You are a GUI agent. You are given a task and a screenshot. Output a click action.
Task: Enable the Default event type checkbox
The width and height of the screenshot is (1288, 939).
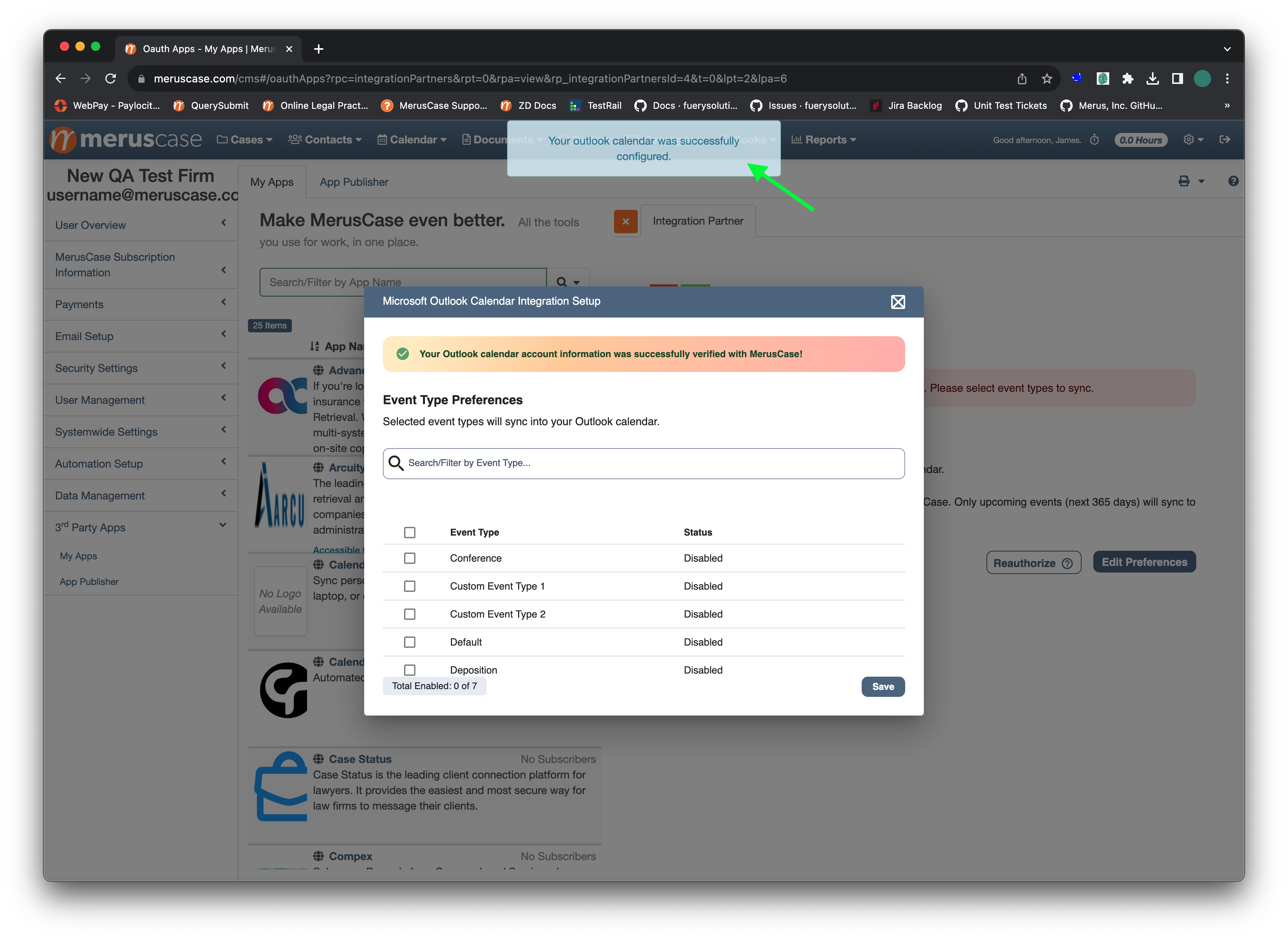tap(409, 642)
